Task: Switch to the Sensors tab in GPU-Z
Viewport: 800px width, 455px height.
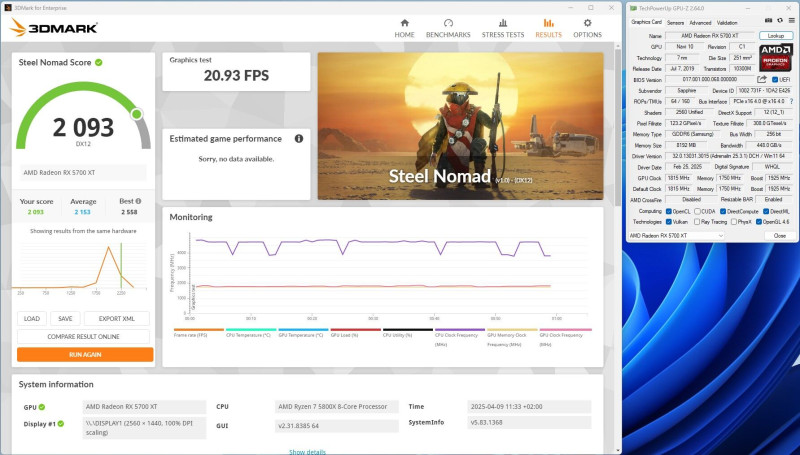Action: point(675,22)
